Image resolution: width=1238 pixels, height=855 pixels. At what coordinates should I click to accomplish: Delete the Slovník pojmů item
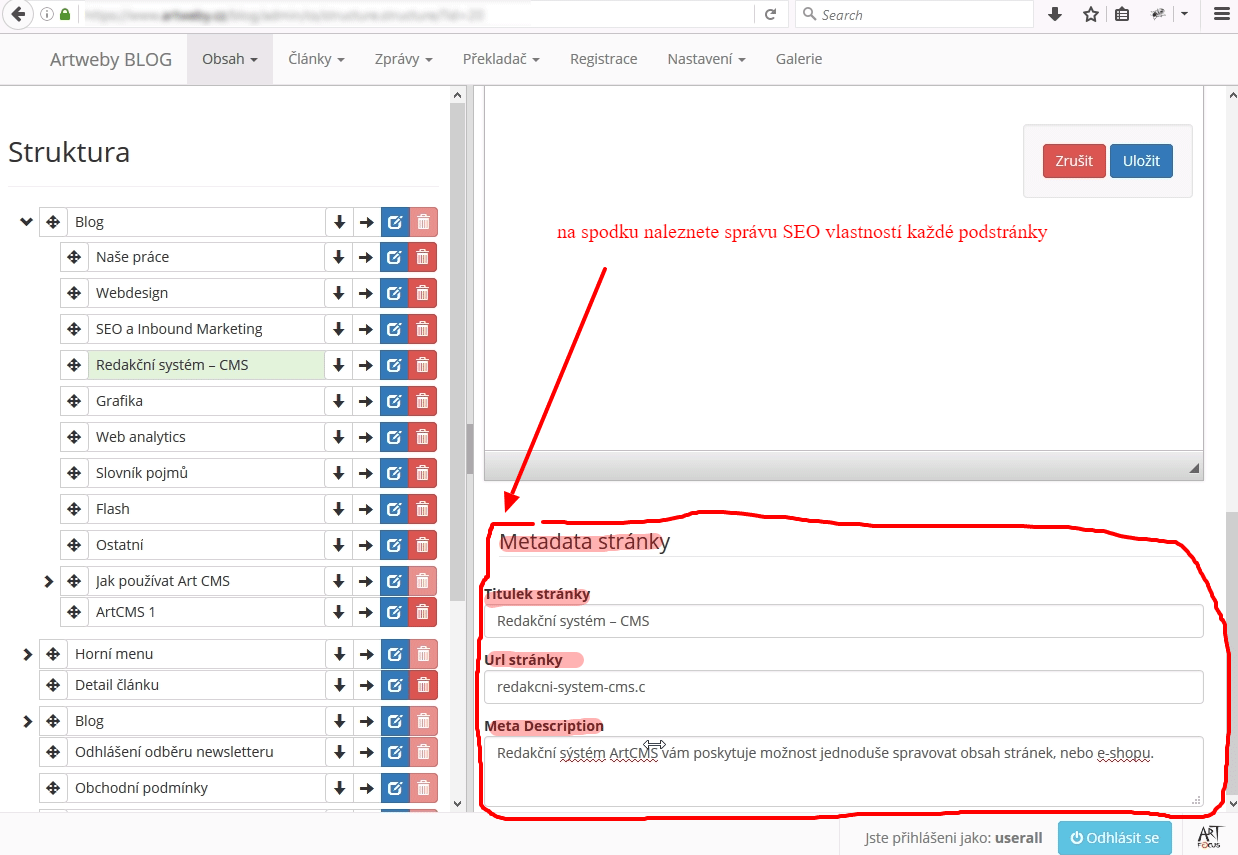pos(423,473)
